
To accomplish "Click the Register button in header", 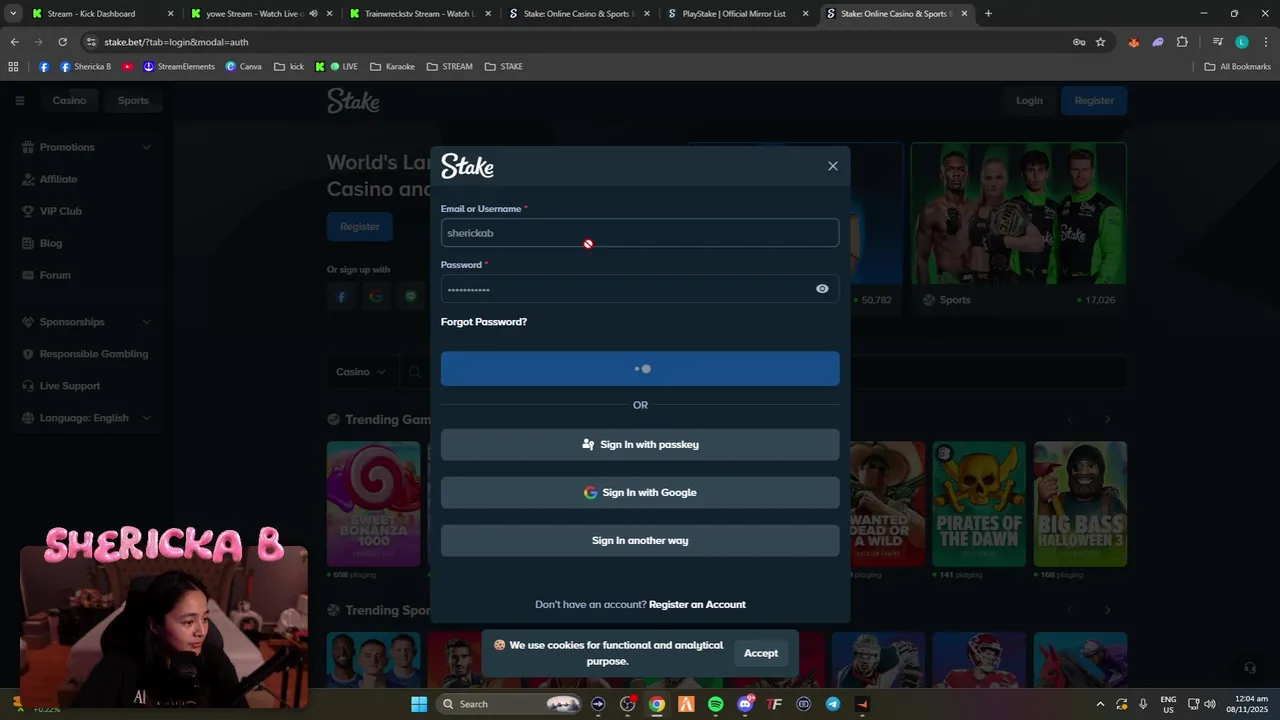I will [x=1094, y=100].
